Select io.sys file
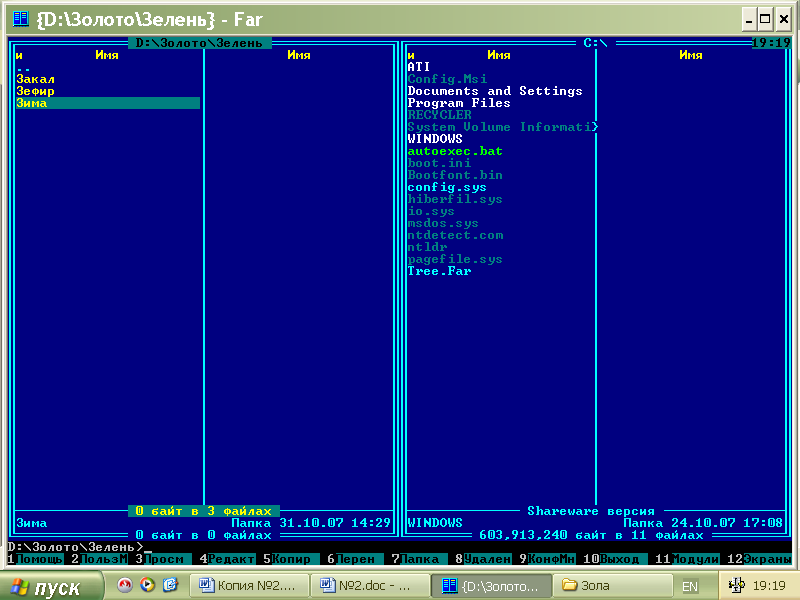Image resolution: width=800 pixels, height=600 pixels. pos(431,211)
